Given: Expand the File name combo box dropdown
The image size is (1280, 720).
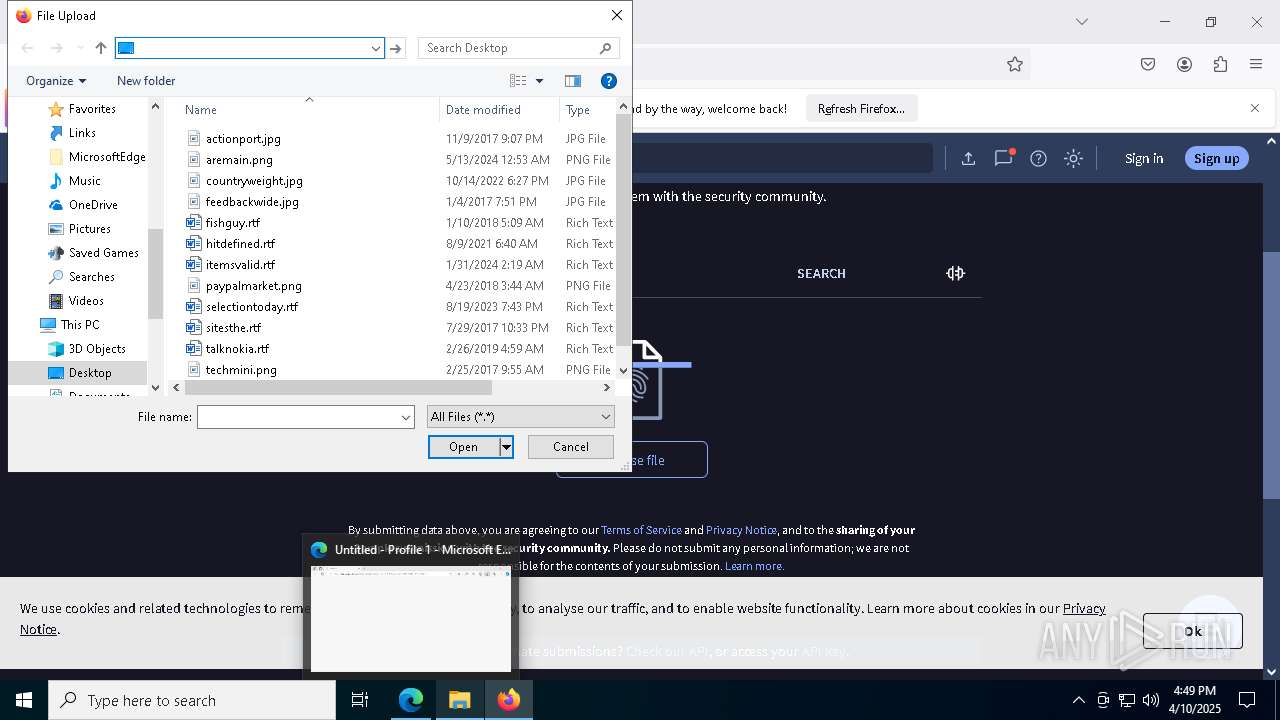Looking at the screenshot, I should (406, 417).
